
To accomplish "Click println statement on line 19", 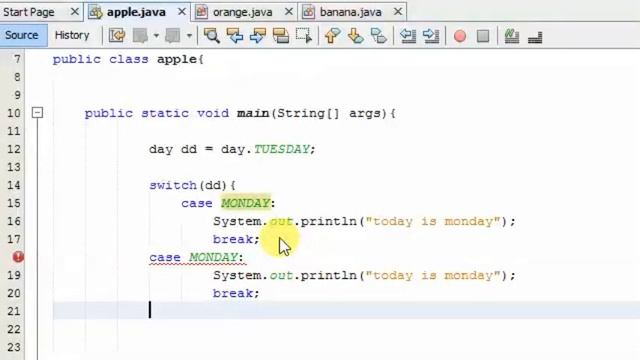I will coord(364,275).
